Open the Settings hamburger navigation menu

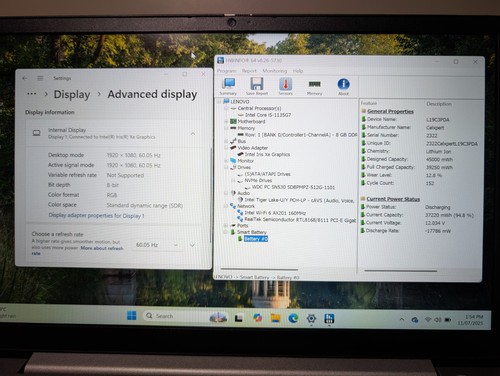click(x=40, y=78)
